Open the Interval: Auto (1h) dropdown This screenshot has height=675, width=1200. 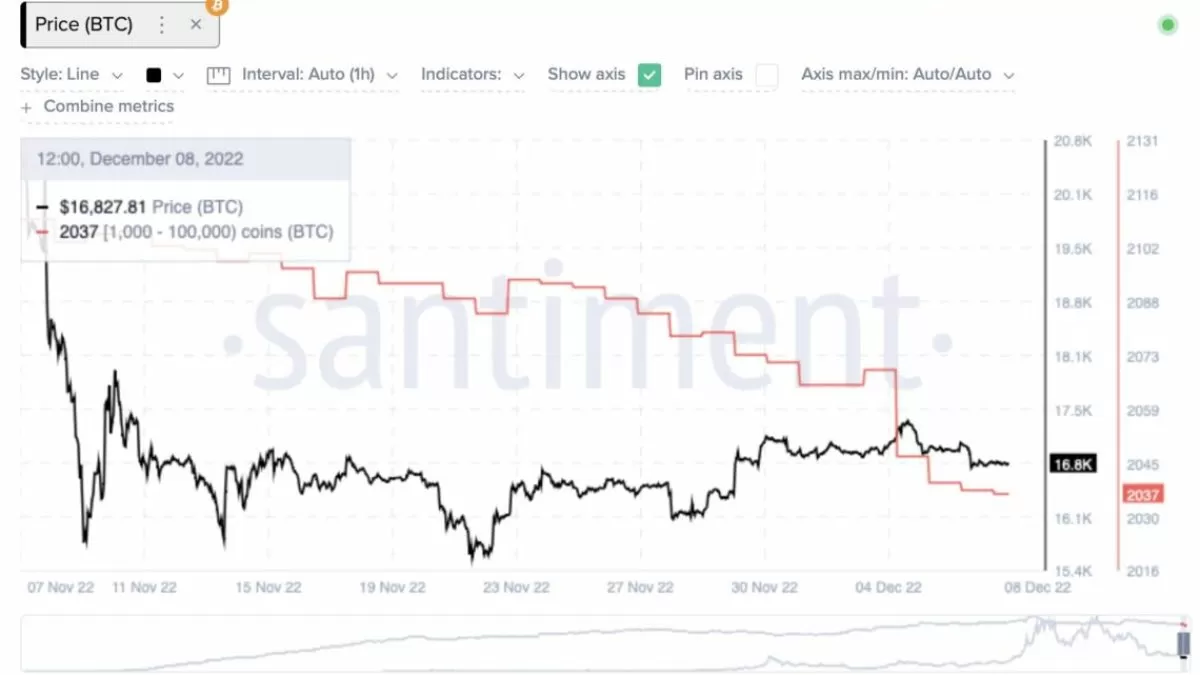[x=319, y=74]
